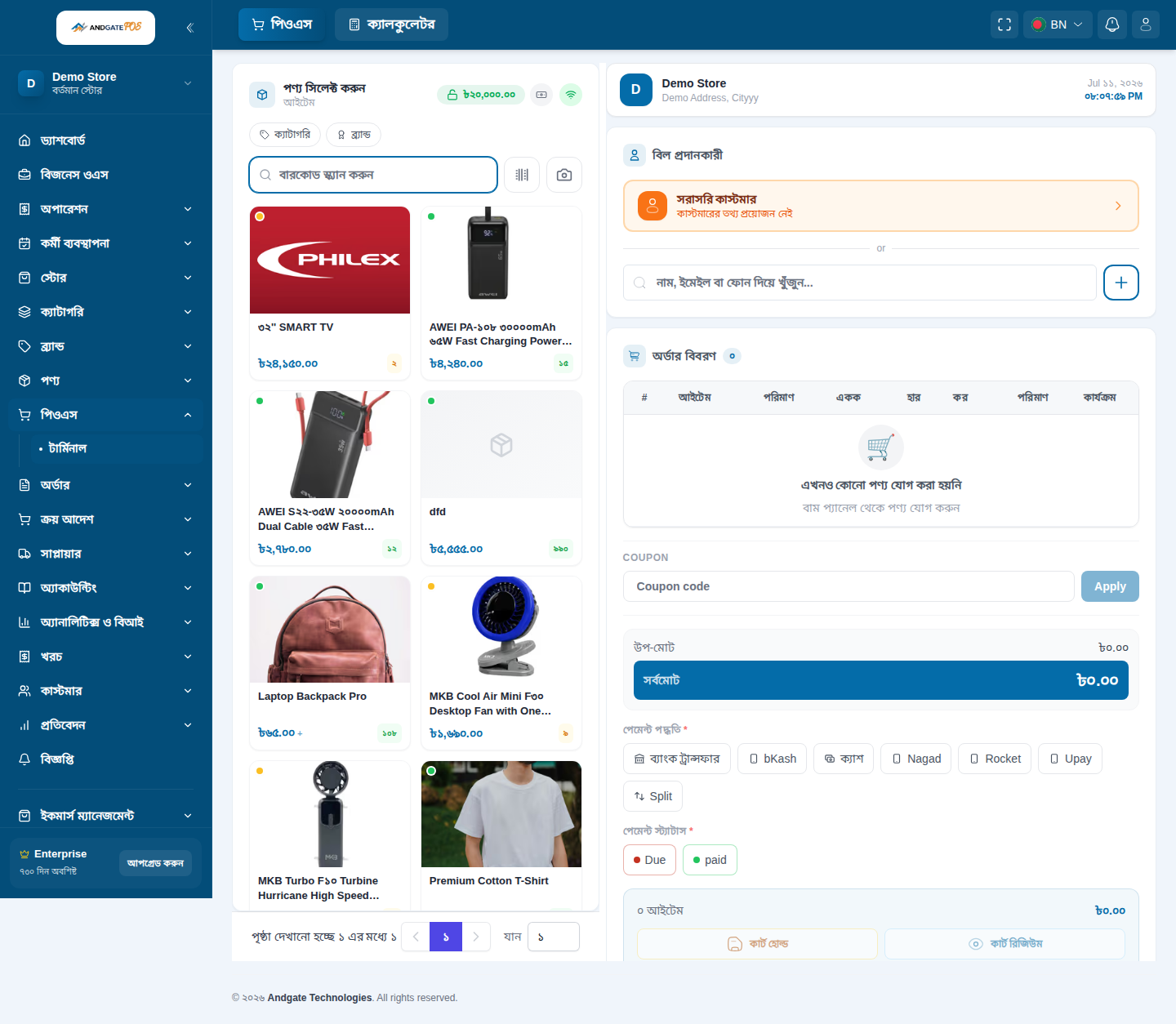Click the ব্র্যান্ড (Brand) tag icon in the sidebar
1176x1024 pixels.
(24, 346)
